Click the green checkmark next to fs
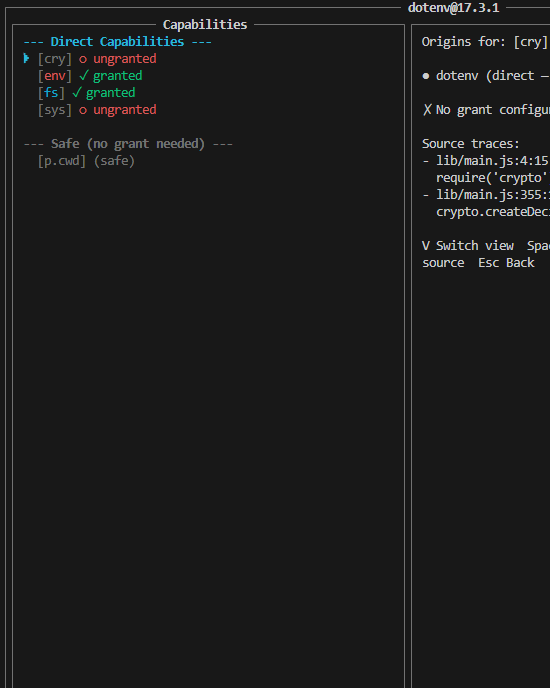Screen dimensions: 550x688 click(x=77, y=93)
